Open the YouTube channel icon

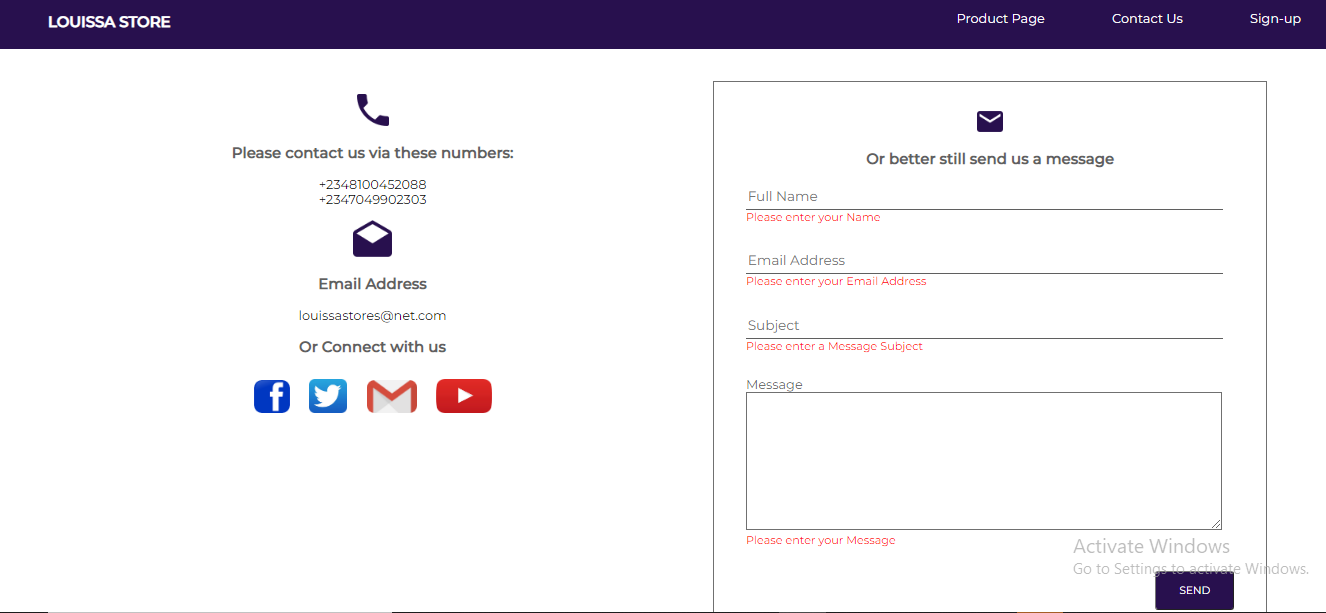[463, 396]
